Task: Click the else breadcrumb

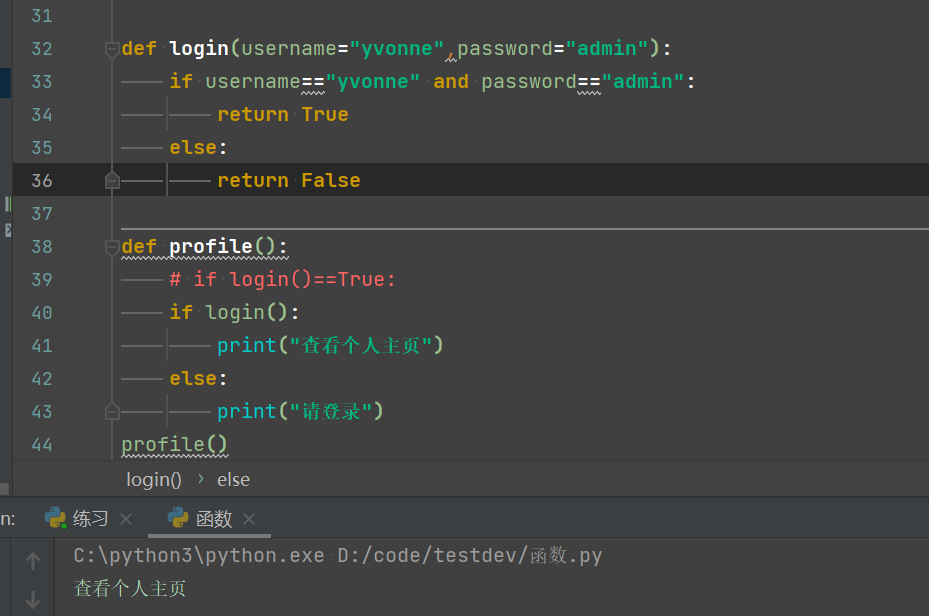Action: click(x=233, y=480)
